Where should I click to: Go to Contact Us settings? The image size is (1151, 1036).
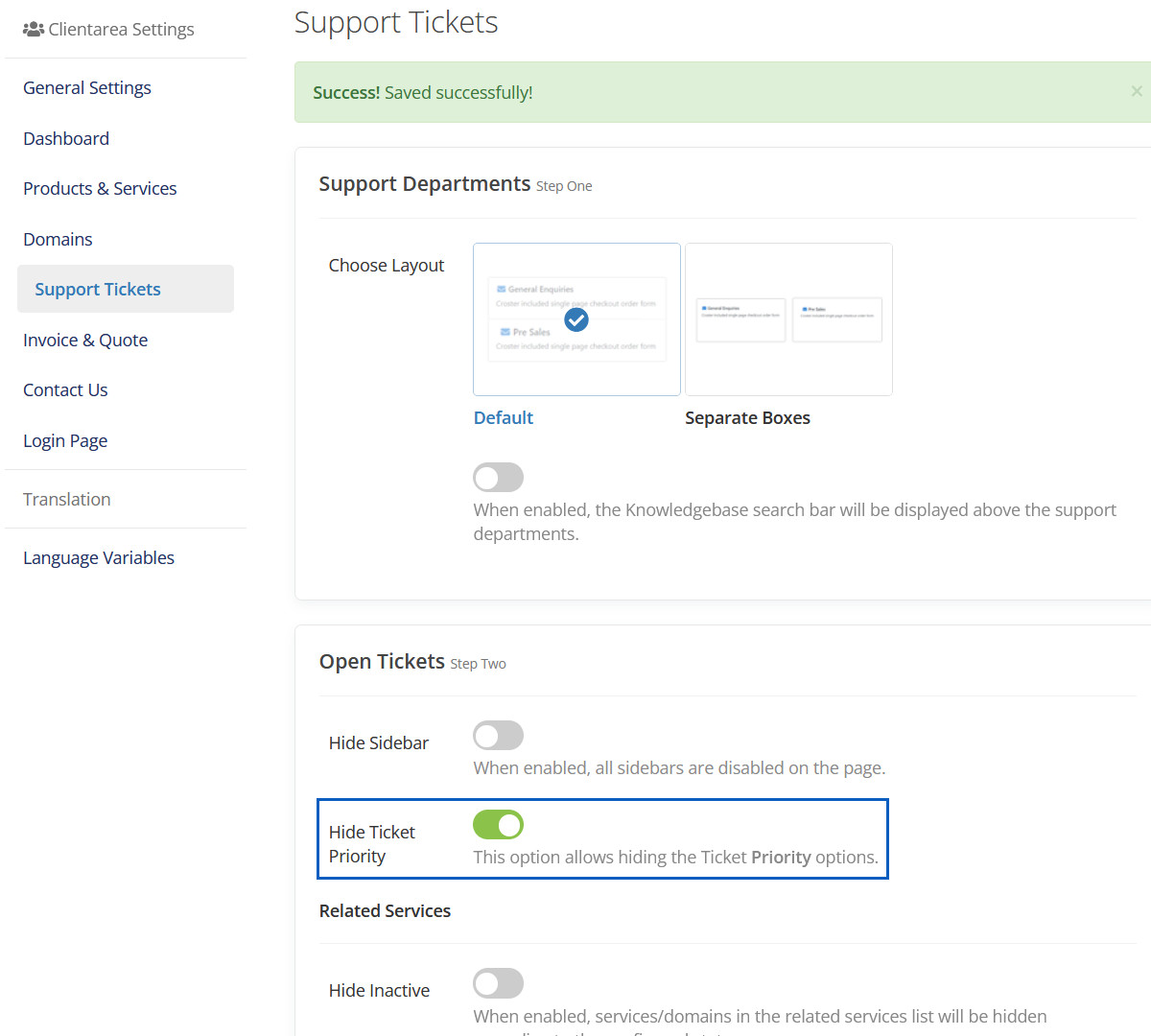(65, 389)
